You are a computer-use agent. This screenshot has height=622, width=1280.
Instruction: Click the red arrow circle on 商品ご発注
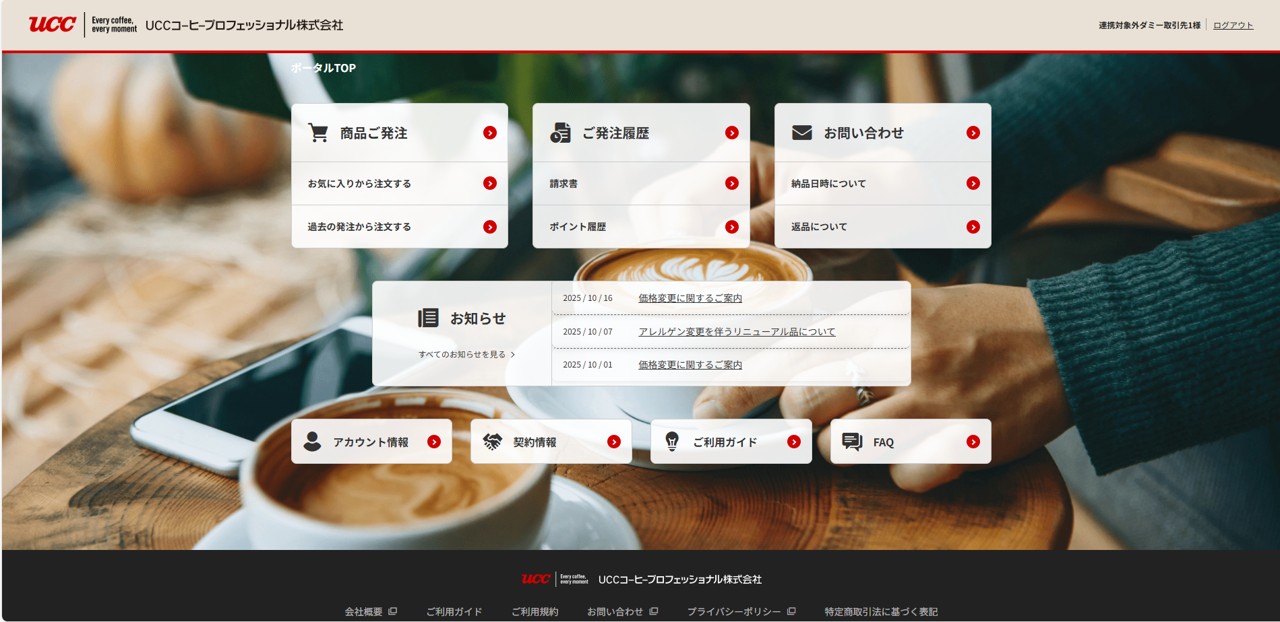[490, 131]
